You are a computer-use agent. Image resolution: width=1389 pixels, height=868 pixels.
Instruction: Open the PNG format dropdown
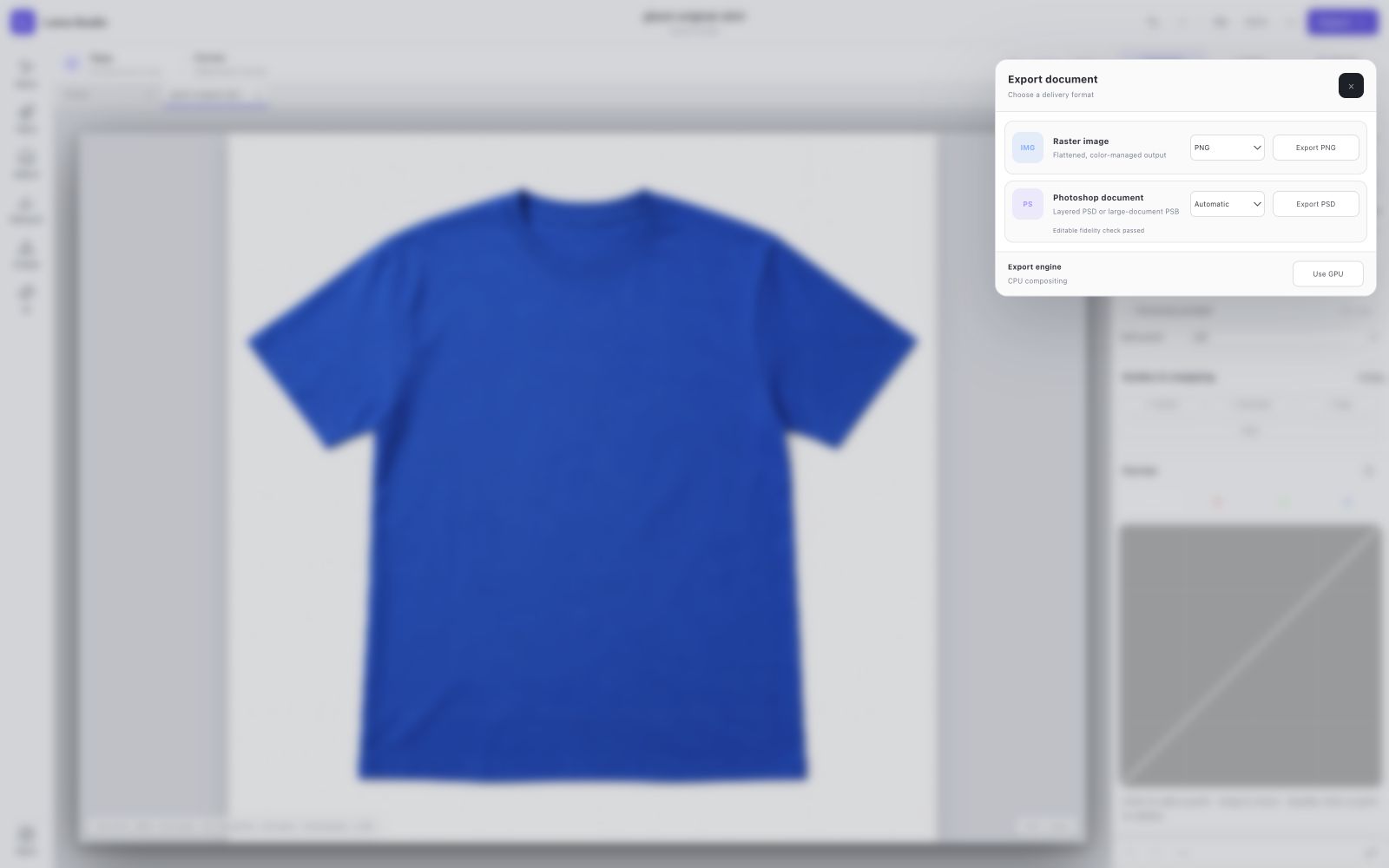pos(1227,148)
